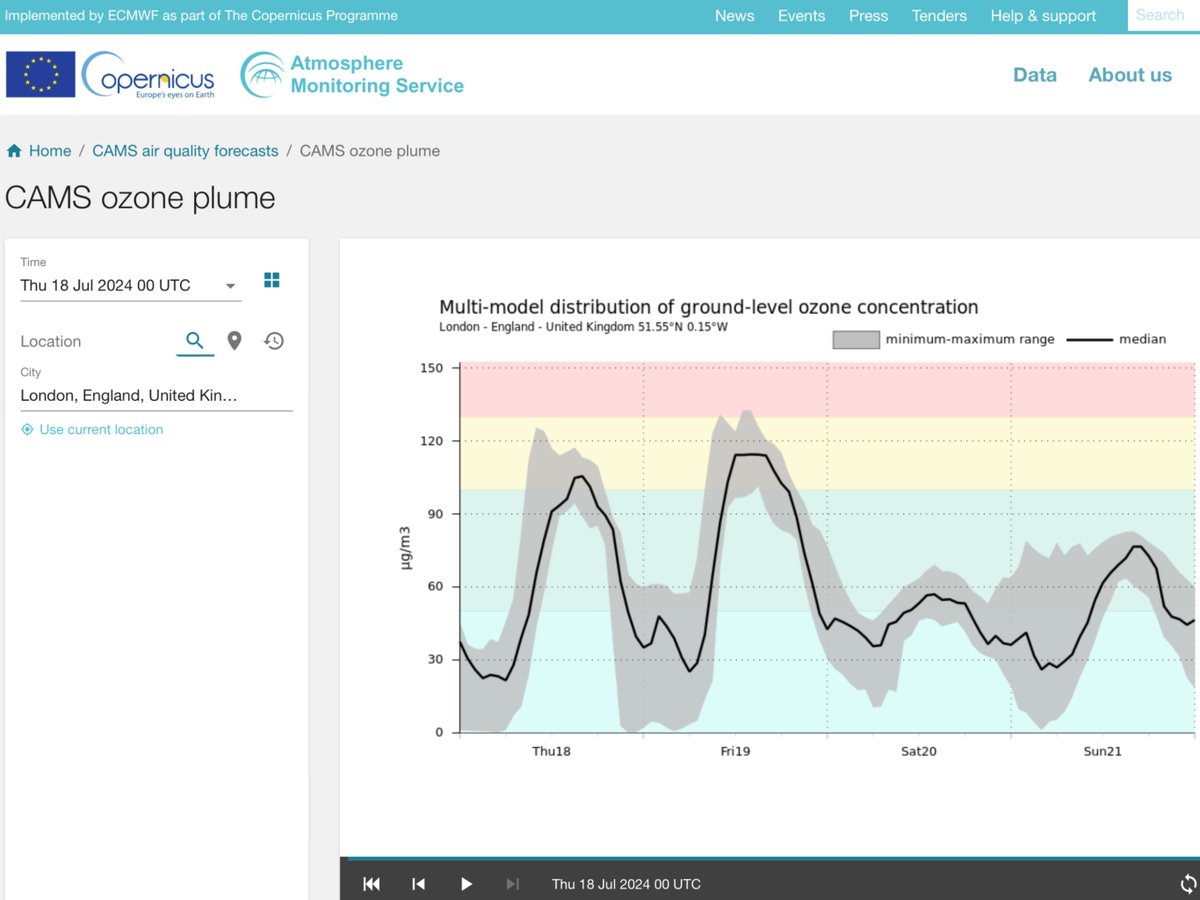Click the animation progress bar above player
This screenshot has height=900, width=1200.
click(770, 858)
